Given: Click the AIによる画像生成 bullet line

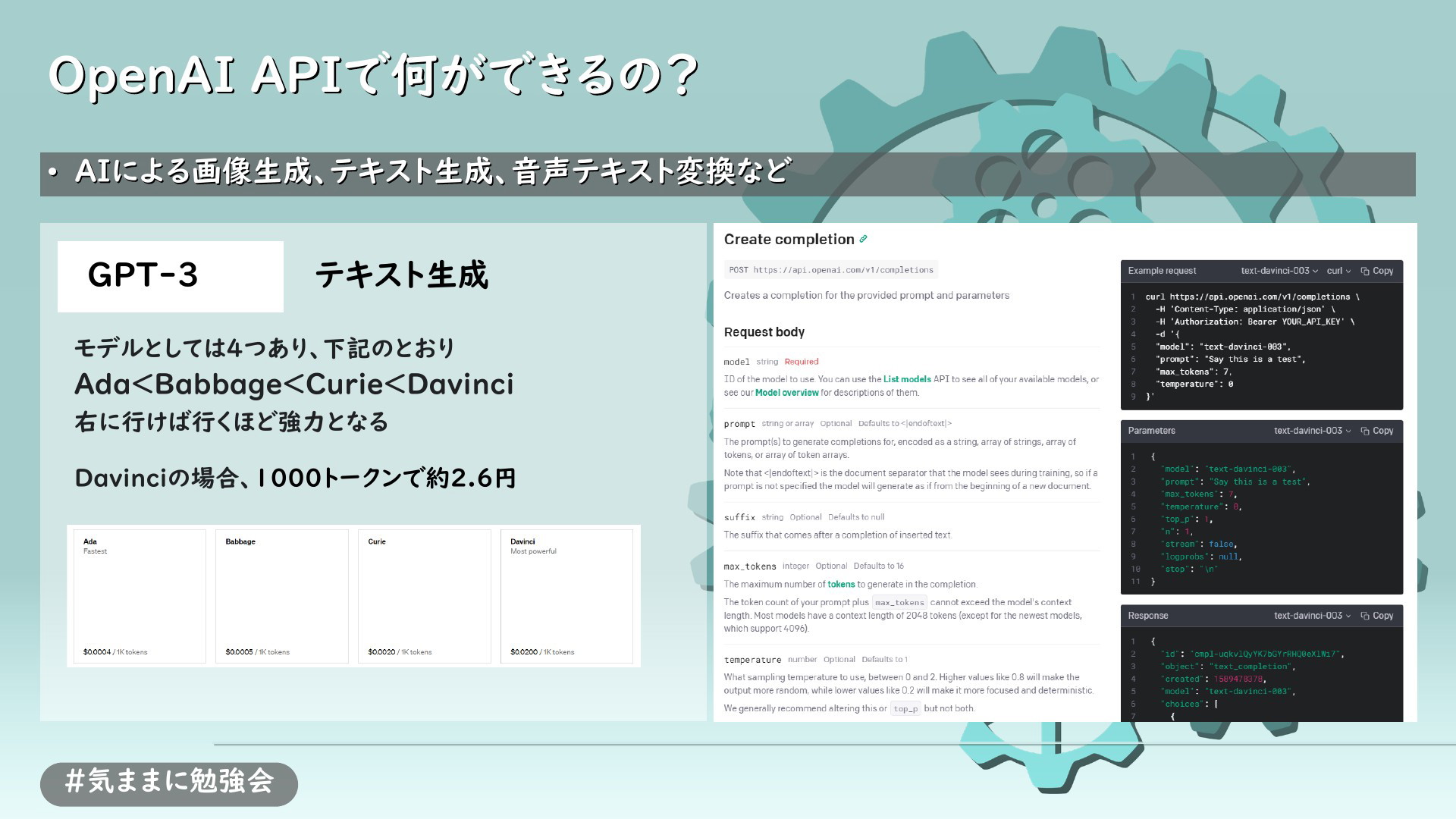Looking at the screenshot, I should (432, 172).
